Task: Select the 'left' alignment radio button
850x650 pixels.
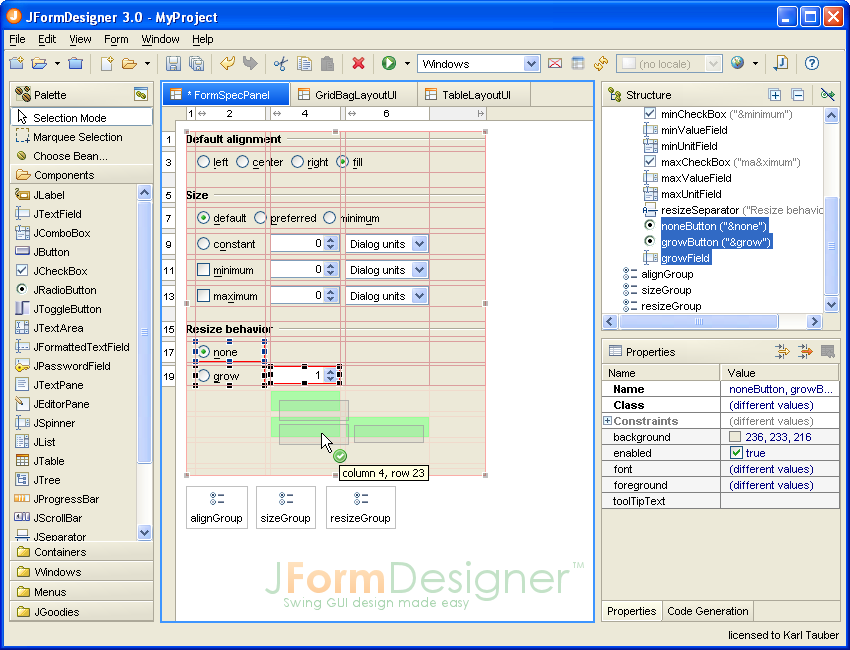Action: pyautogui.click(x=203, y=162)
